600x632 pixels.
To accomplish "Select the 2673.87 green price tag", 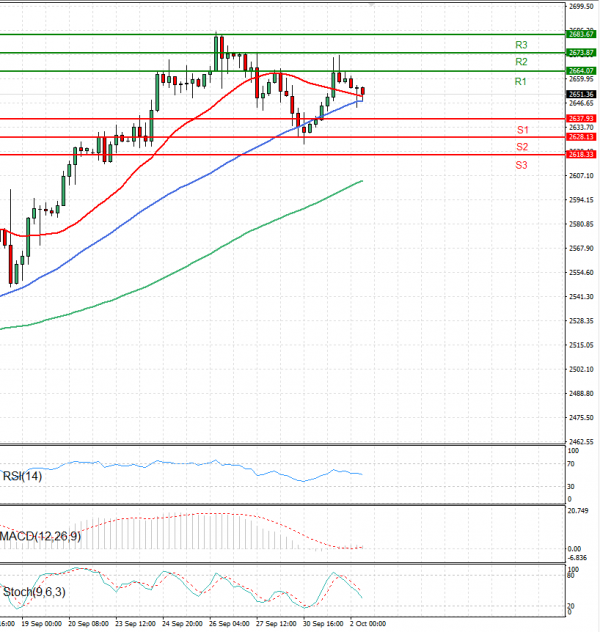I will coord(581,53).
